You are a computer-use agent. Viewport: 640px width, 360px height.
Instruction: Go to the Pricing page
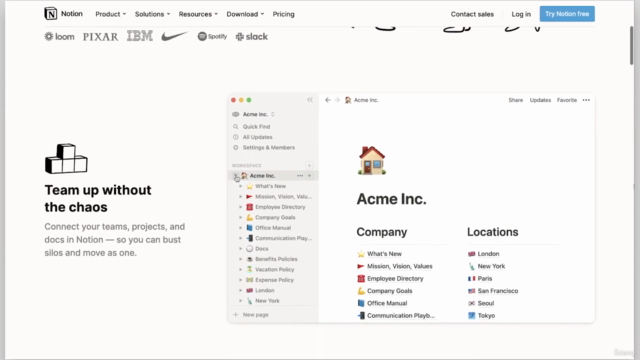click(283, 14)
